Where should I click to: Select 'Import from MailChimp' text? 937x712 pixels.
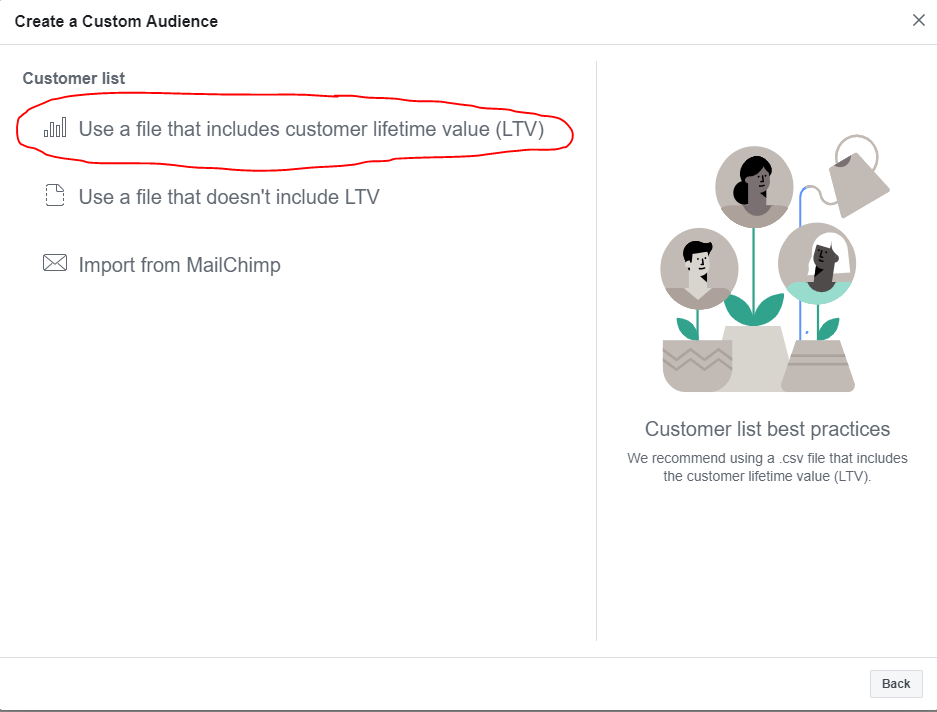[179, 265]
